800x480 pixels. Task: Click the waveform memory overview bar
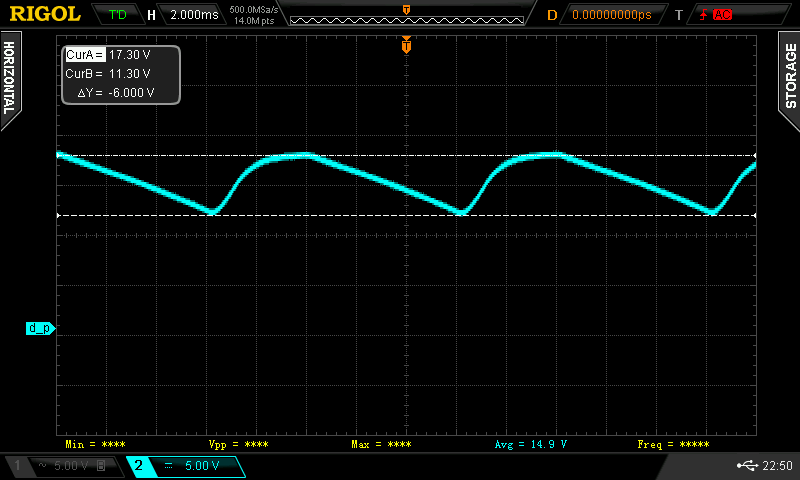coord(407,20)
